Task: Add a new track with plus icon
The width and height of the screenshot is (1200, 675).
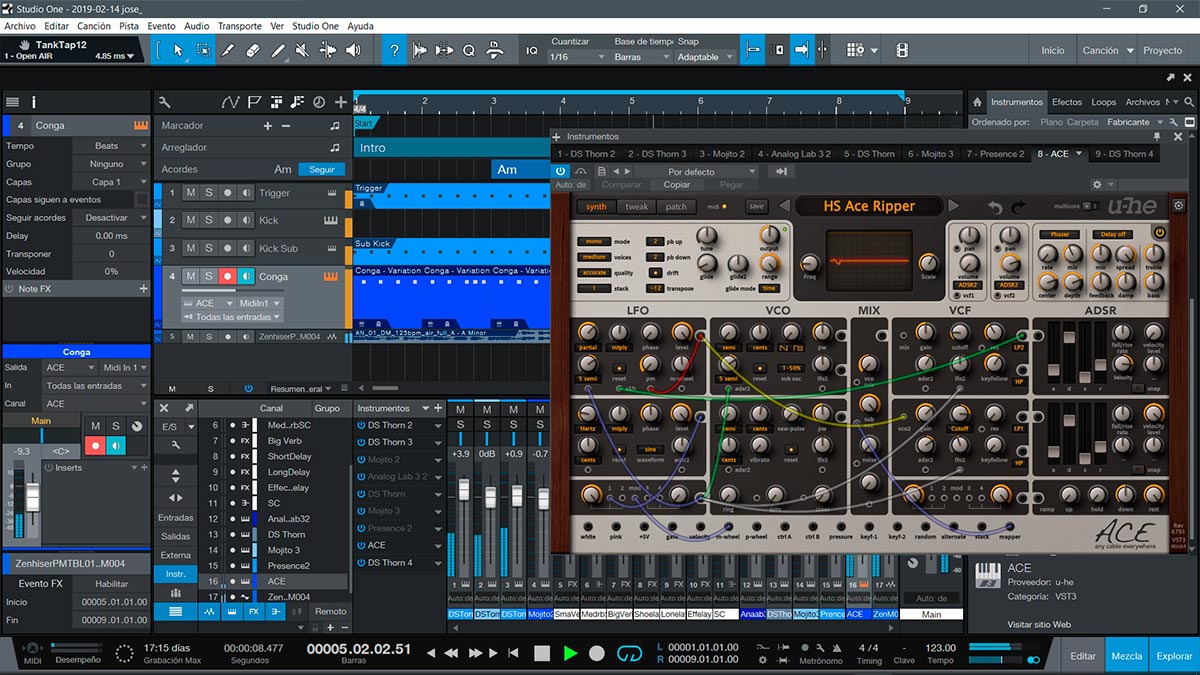Action: (341, 101)
